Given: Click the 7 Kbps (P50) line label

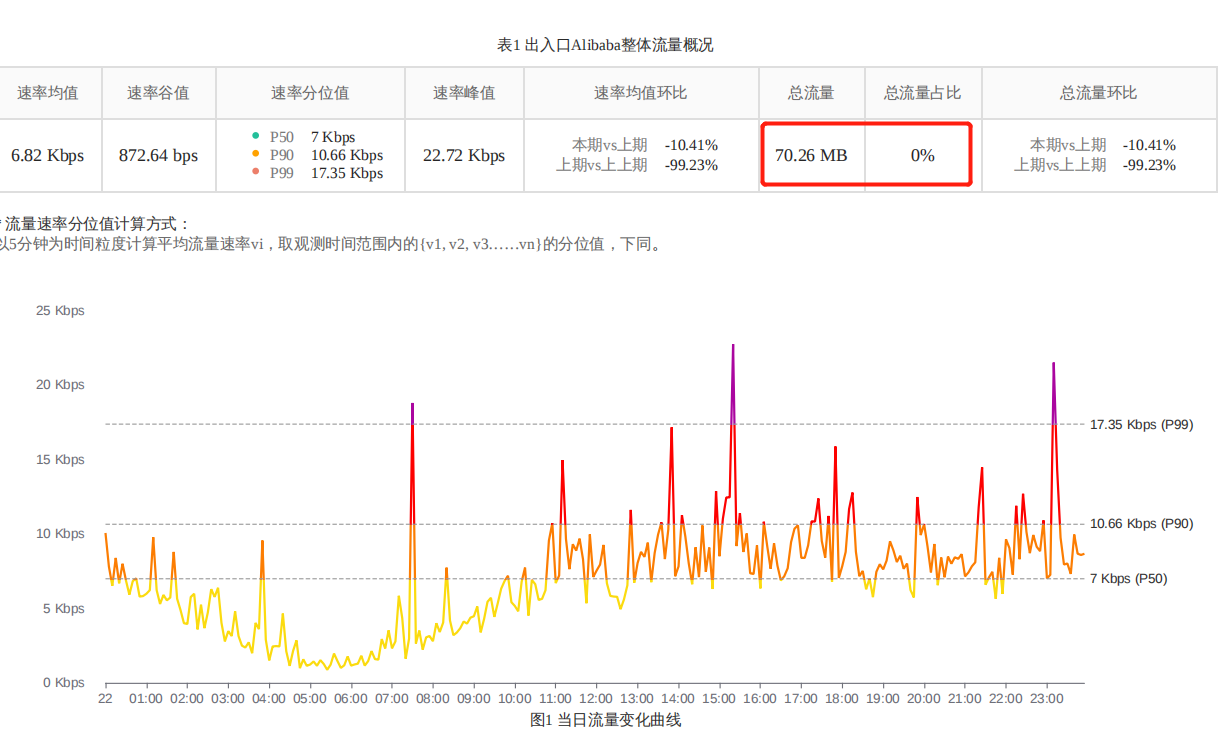Looking at the screenshot, I should pyautogui.click(x=1128, y=578).
